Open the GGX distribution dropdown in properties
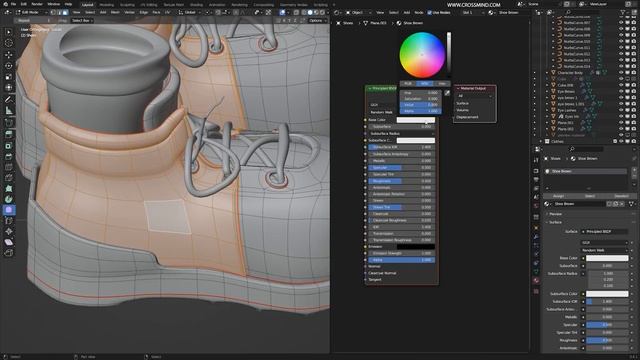 (604, 242)
